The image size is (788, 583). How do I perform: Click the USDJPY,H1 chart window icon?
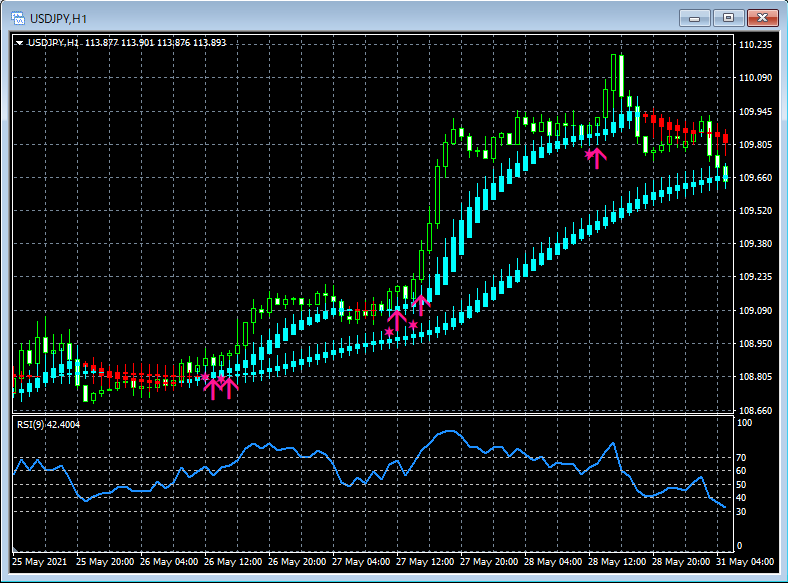click(18, 19)
